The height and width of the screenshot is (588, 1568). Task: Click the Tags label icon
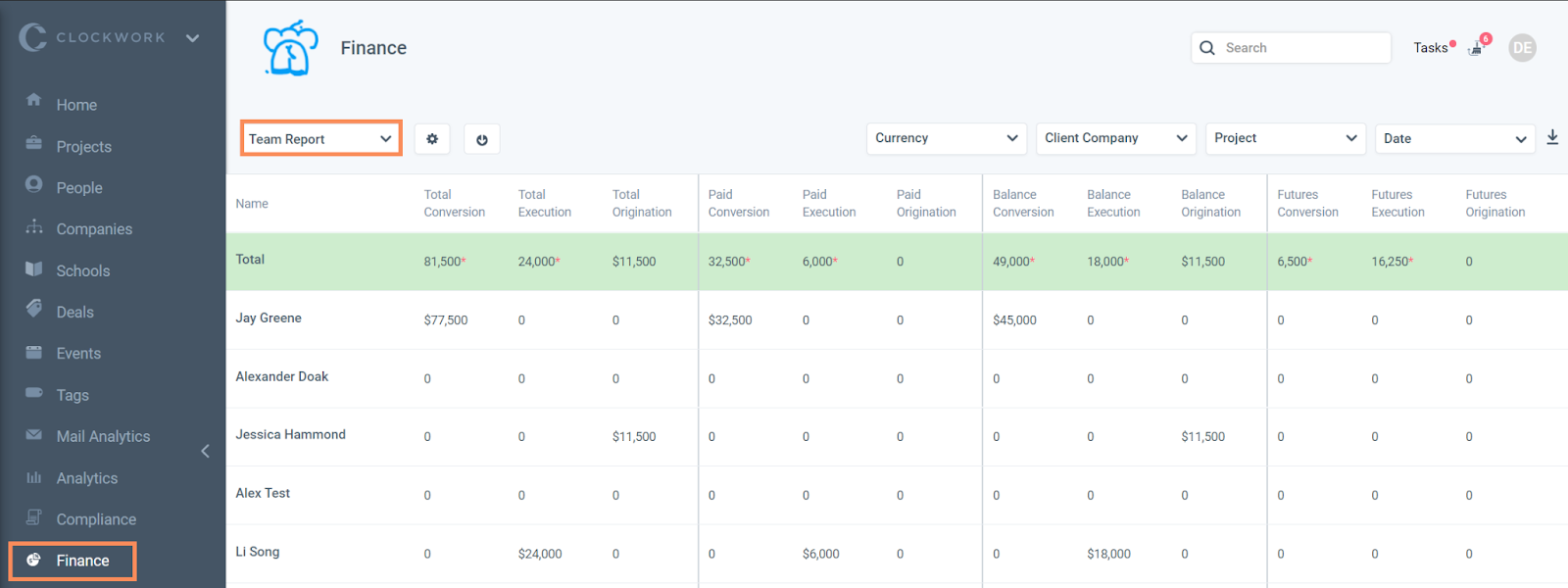(x=34, y=393)
